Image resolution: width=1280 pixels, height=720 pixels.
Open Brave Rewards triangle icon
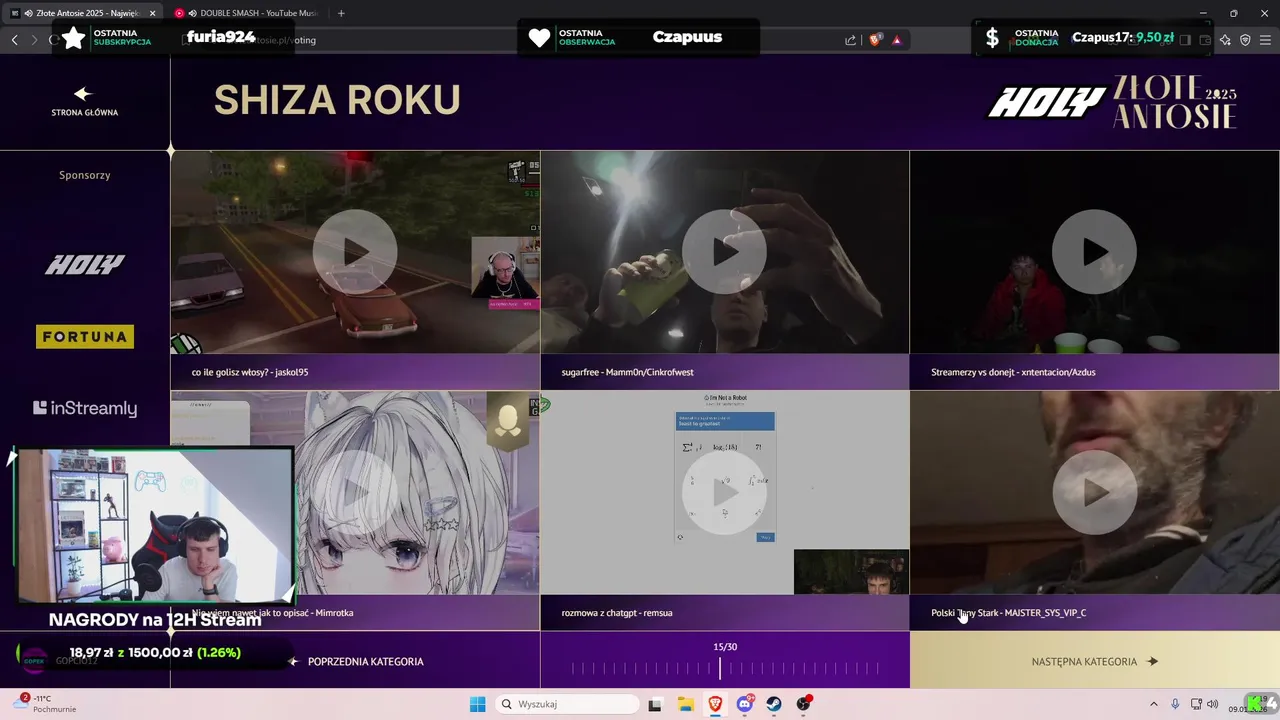(x=897, y=40)
